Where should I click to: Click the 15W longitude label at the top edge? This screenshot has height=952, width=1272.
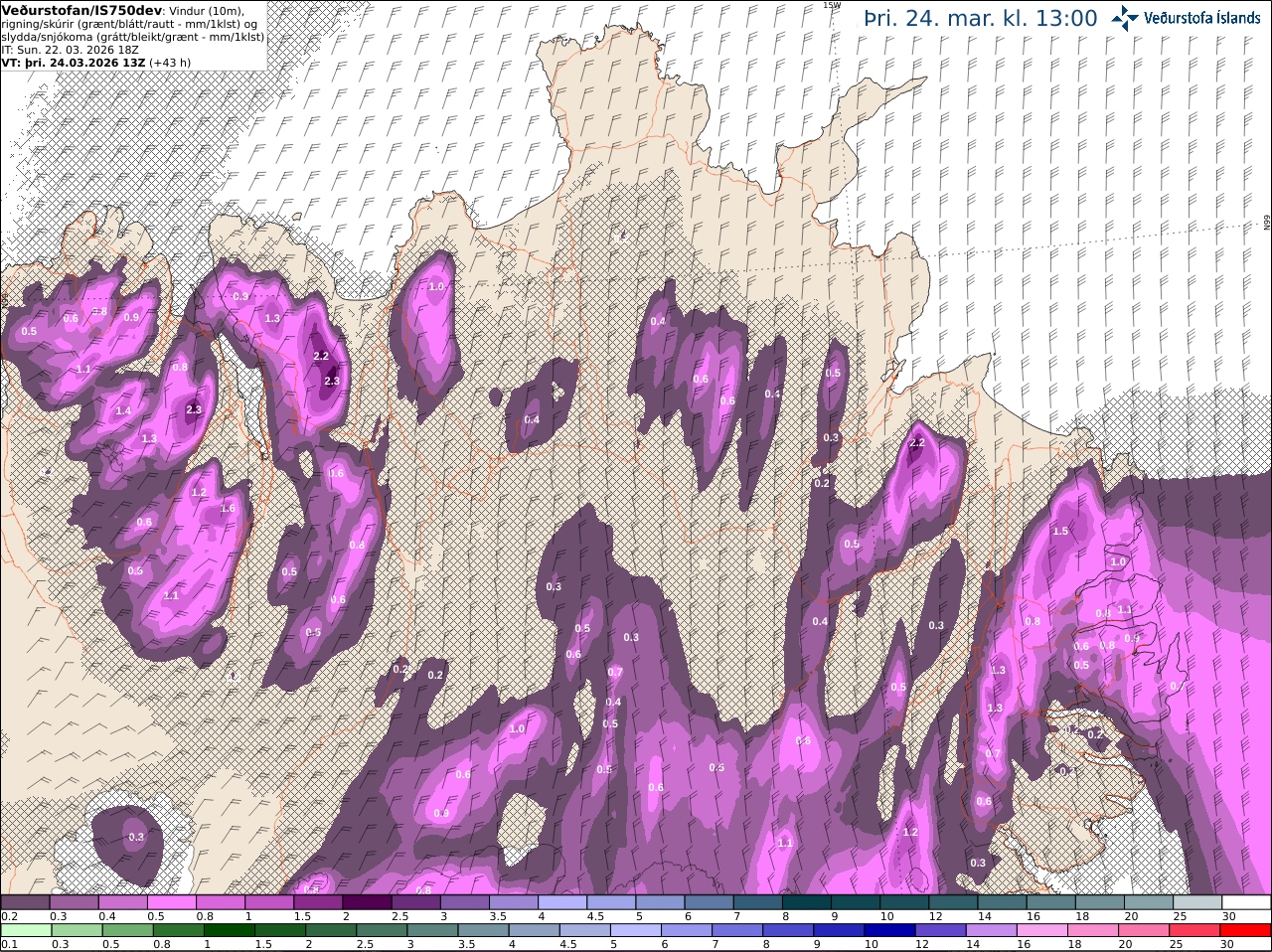click(832, 5)
